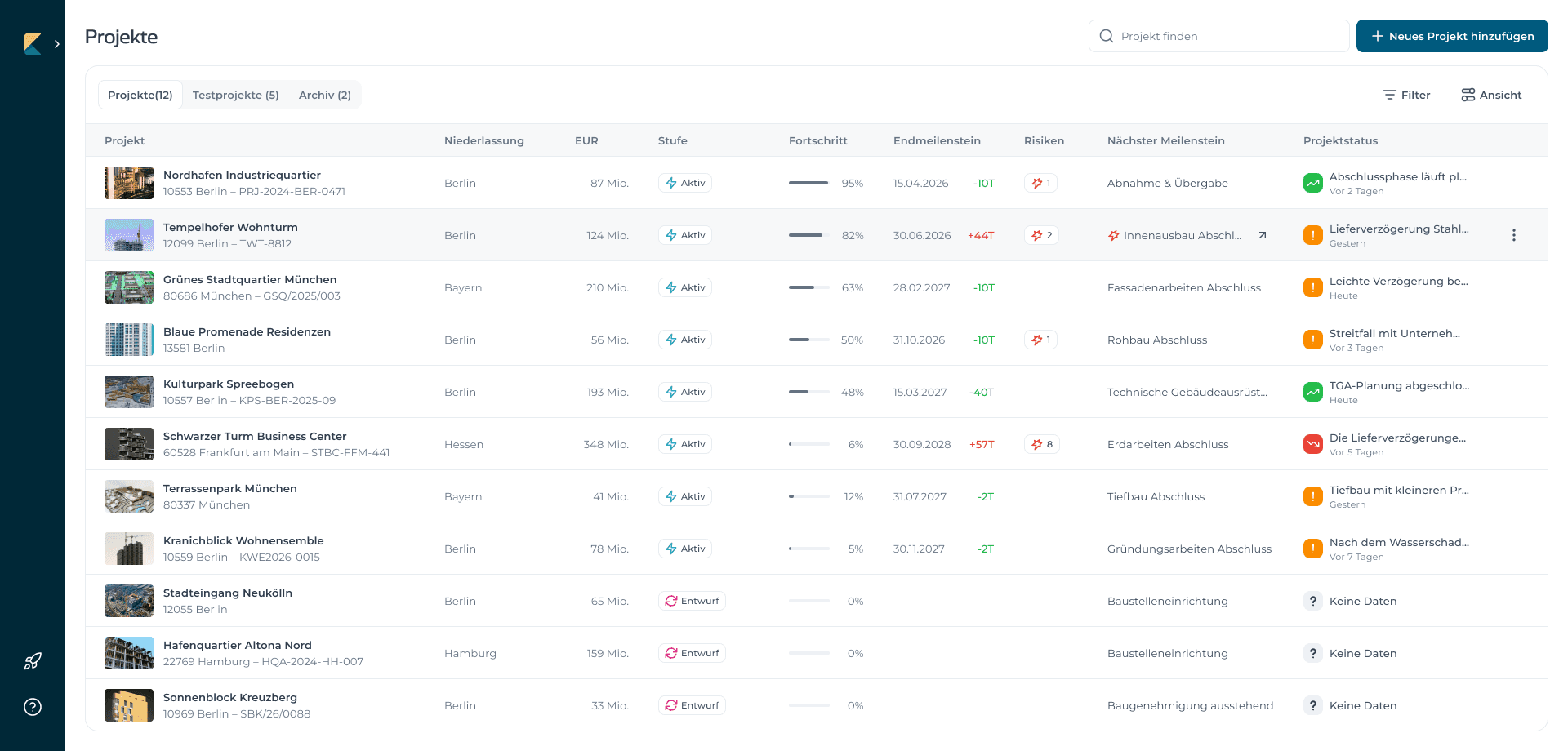Sort by Niederlassung column header
The height and width of the screenshot is (751, 1568).
pos(484,140)
